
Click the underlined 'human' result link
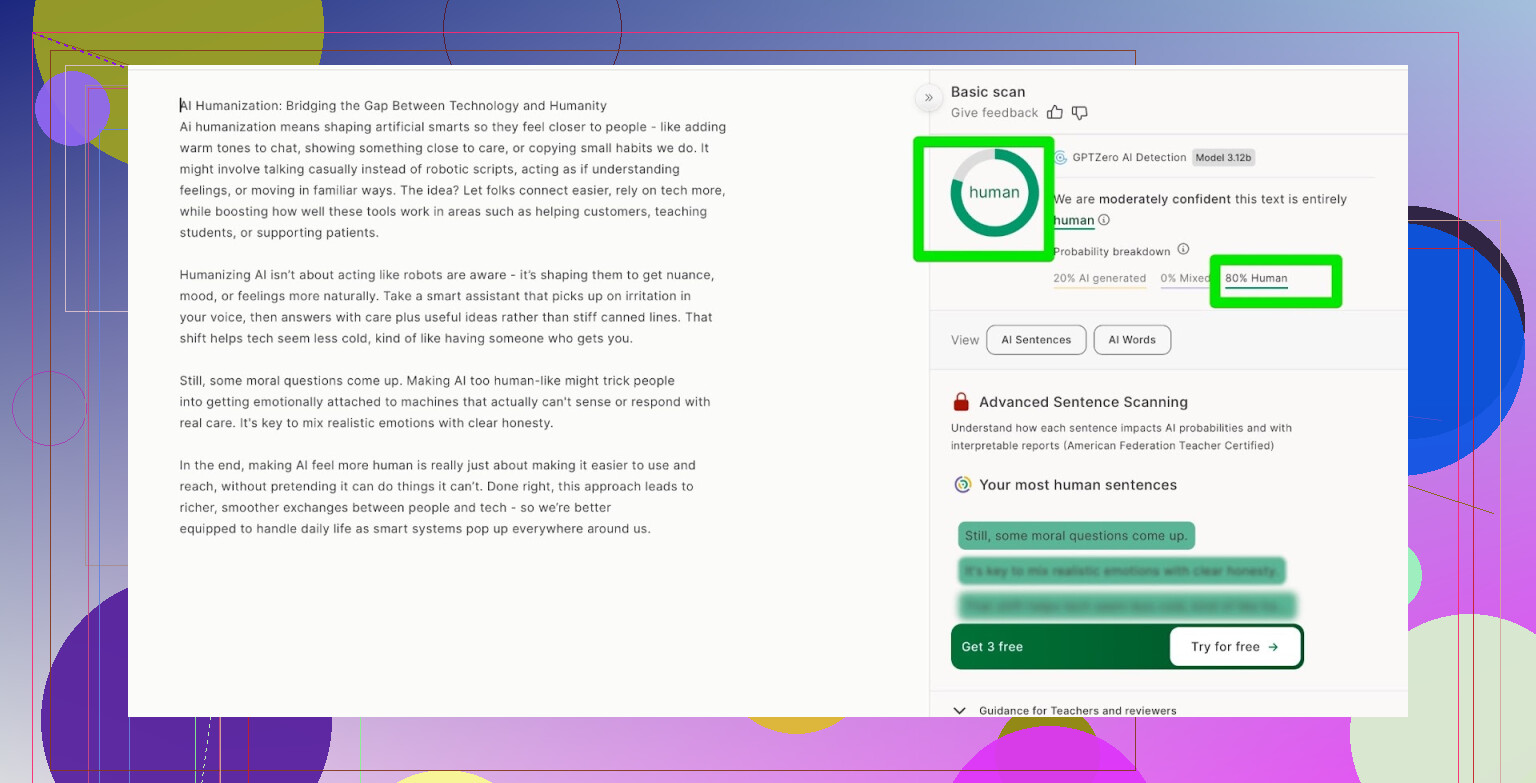(x=1073, y=220)
